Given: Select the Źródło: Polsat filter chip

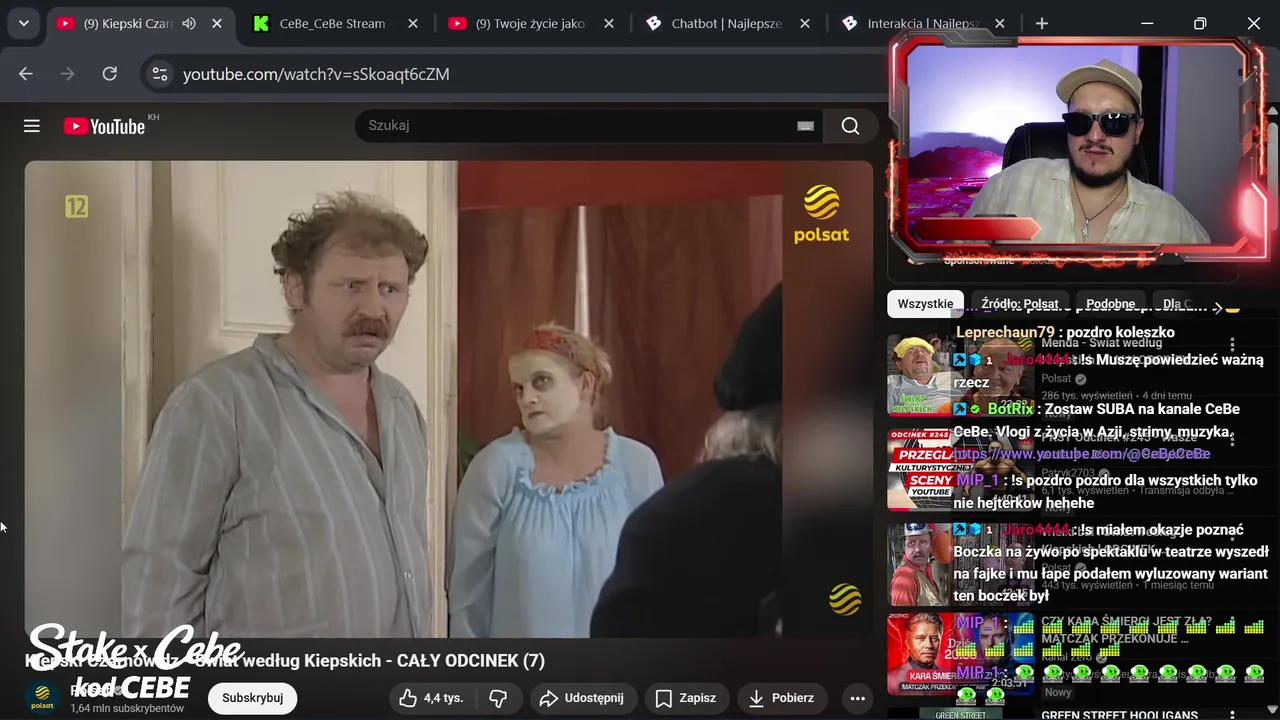Looking at the screenshot, I should 1020,304.
